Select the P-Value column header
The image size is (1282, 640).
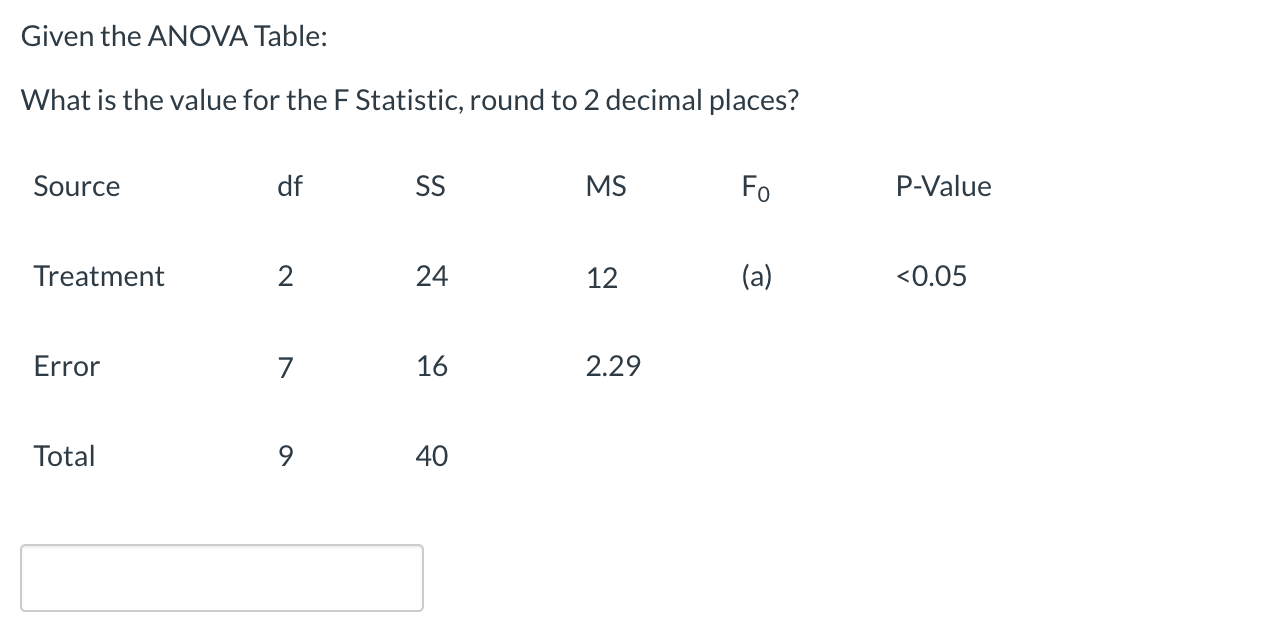(942, 185)
